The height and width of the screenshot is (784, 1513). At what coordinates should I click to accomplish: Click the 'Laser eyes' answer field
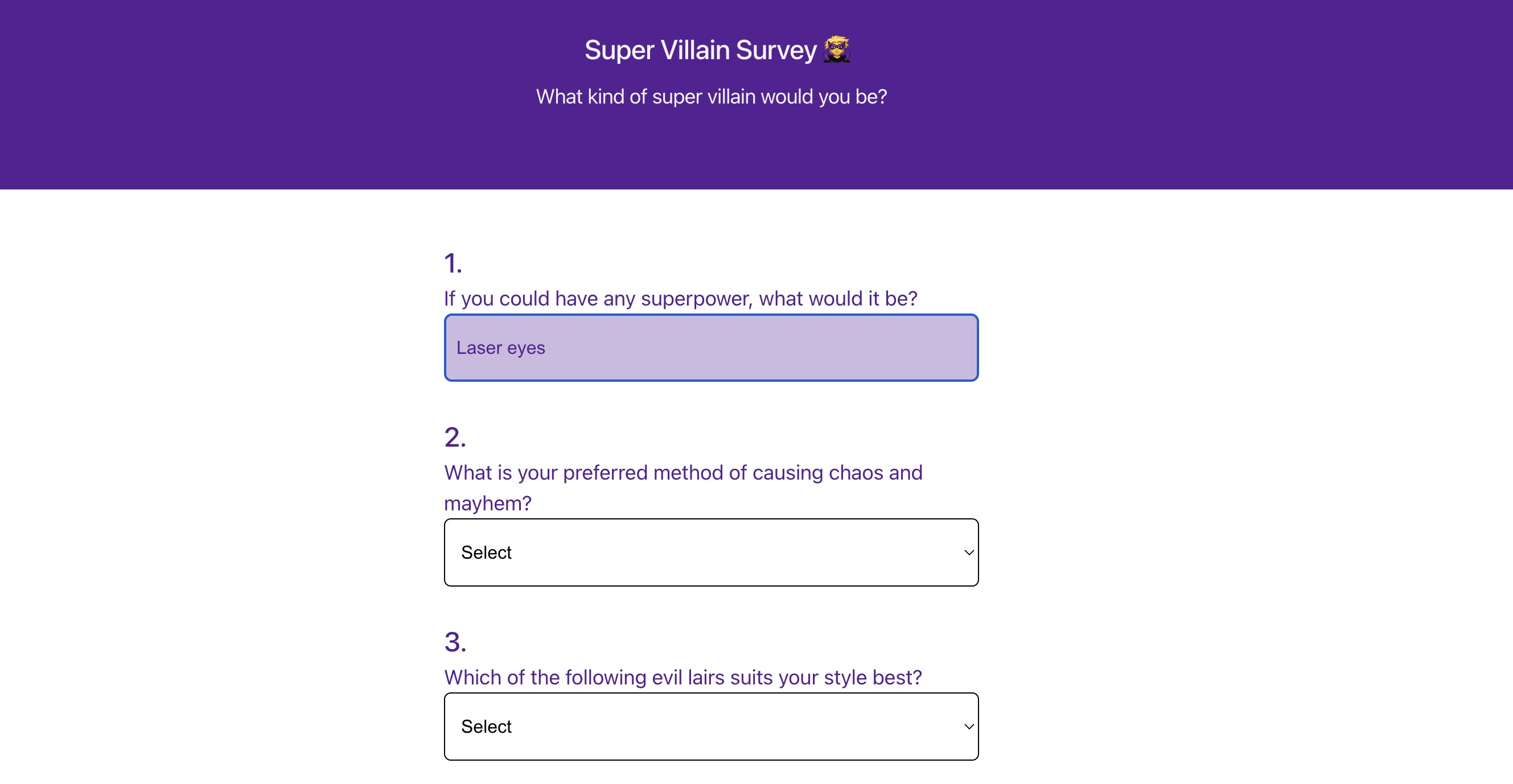click(x=711, y=347)
